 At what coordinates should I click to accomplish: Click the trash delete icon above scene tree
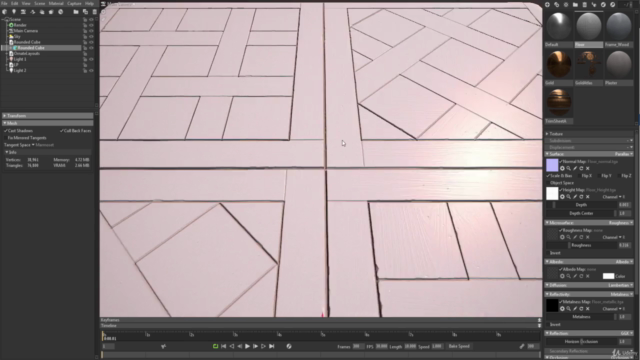click(x=95, y=12)
